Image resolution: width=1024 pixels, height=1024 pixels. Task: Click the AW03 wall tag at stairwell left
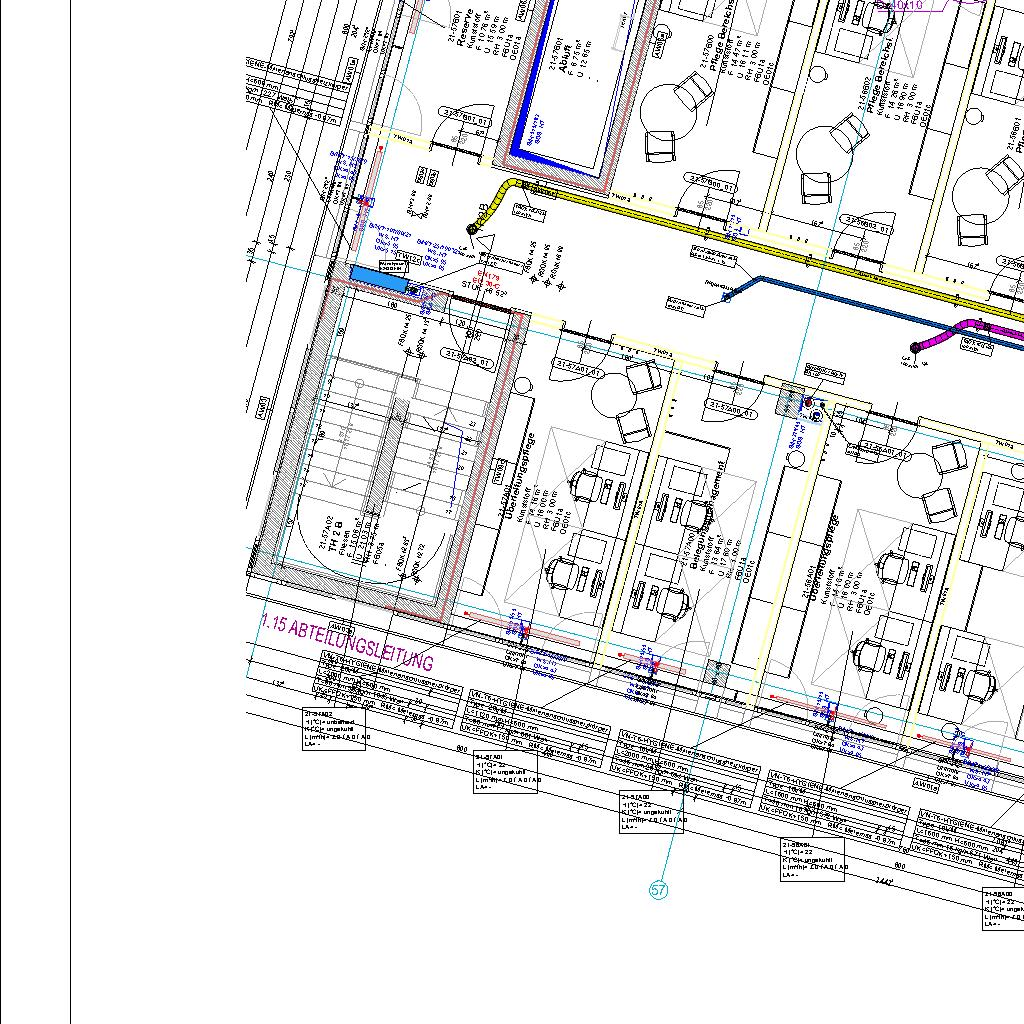pos(261,408)
